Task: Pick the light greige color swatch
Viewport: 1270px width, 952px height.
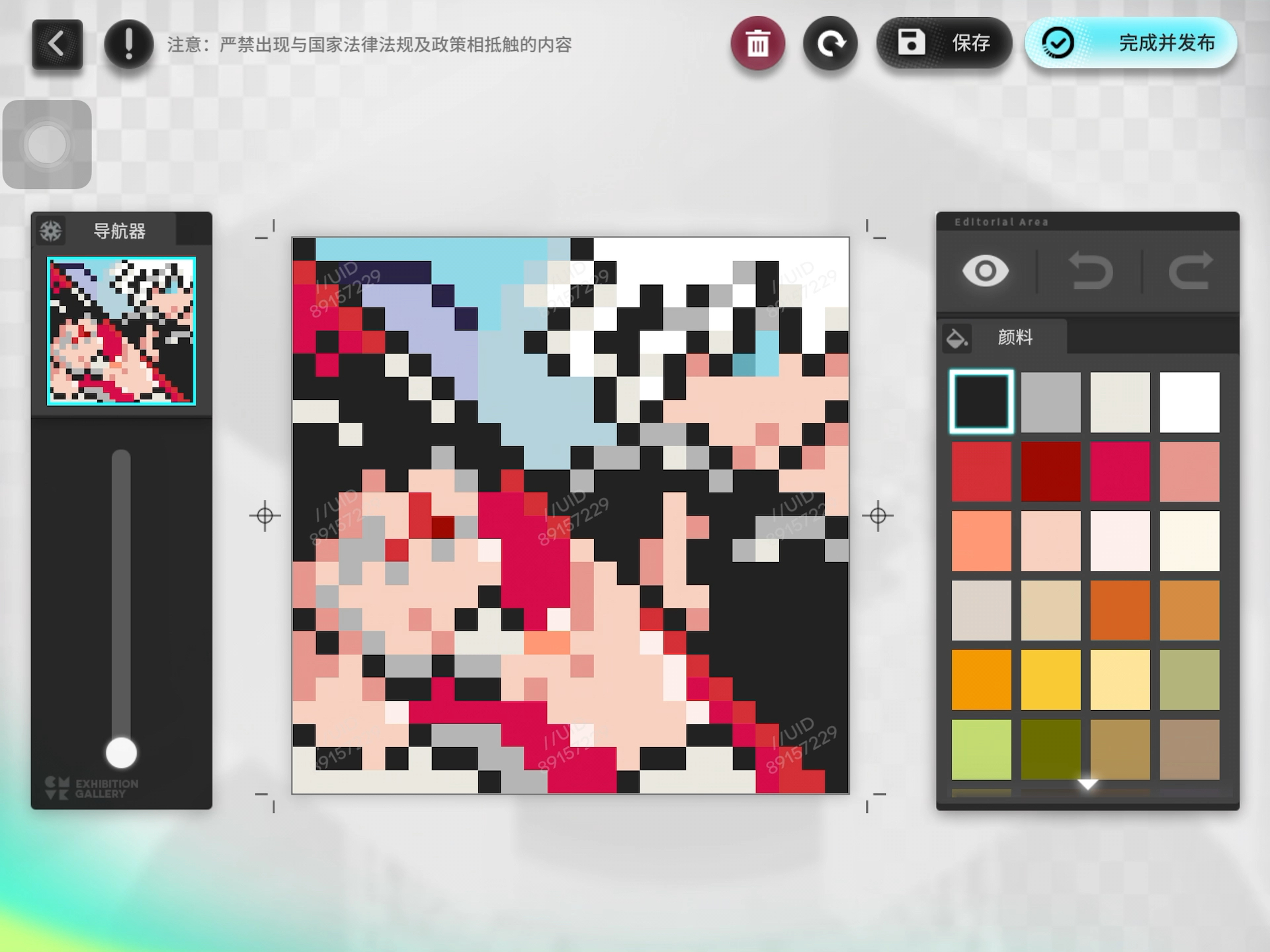Action: click(x=982, y=610)
